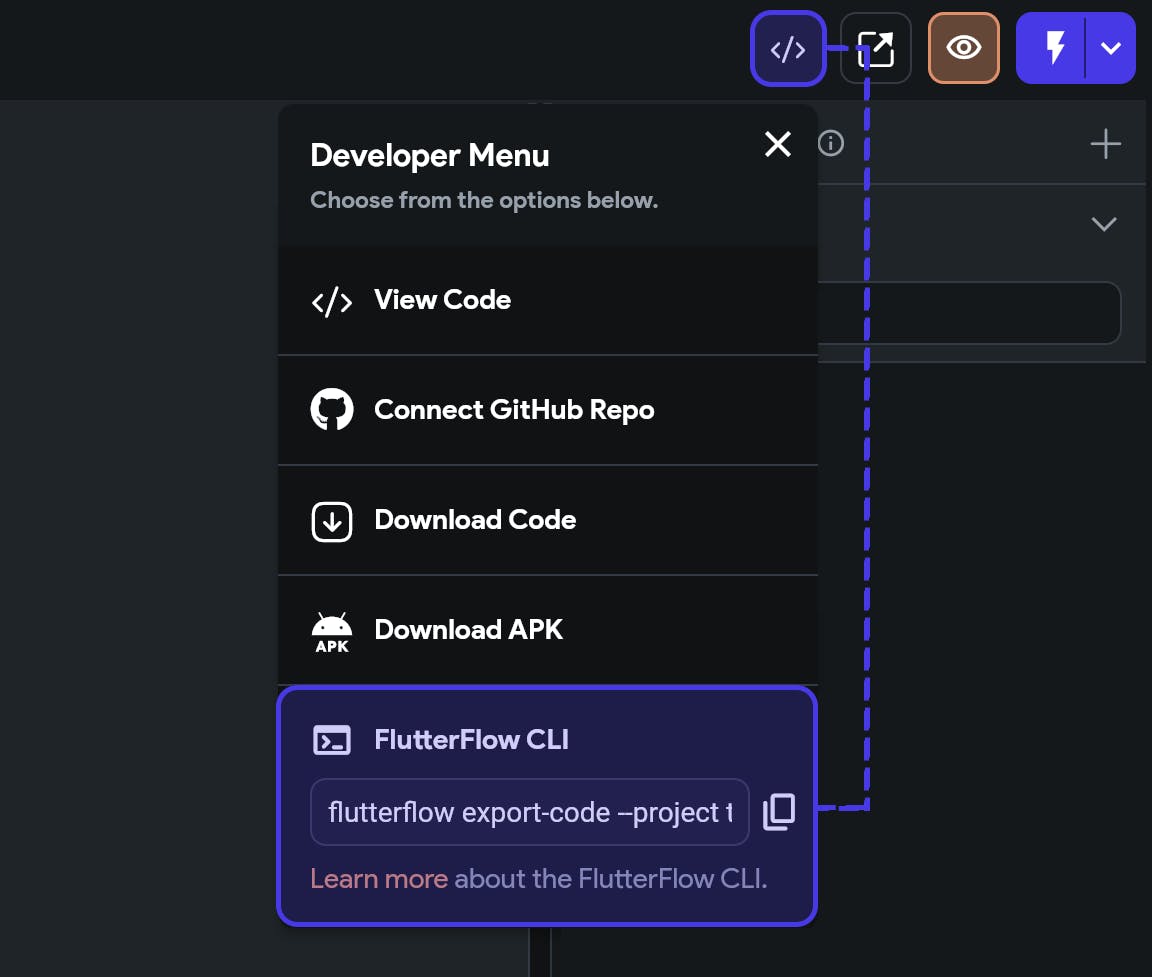Image resolution: width=1152 pixels, height=977 pixels.
Task: Click the FlutterFlow CLI terminal icon
Action: [x=332, y=740]
